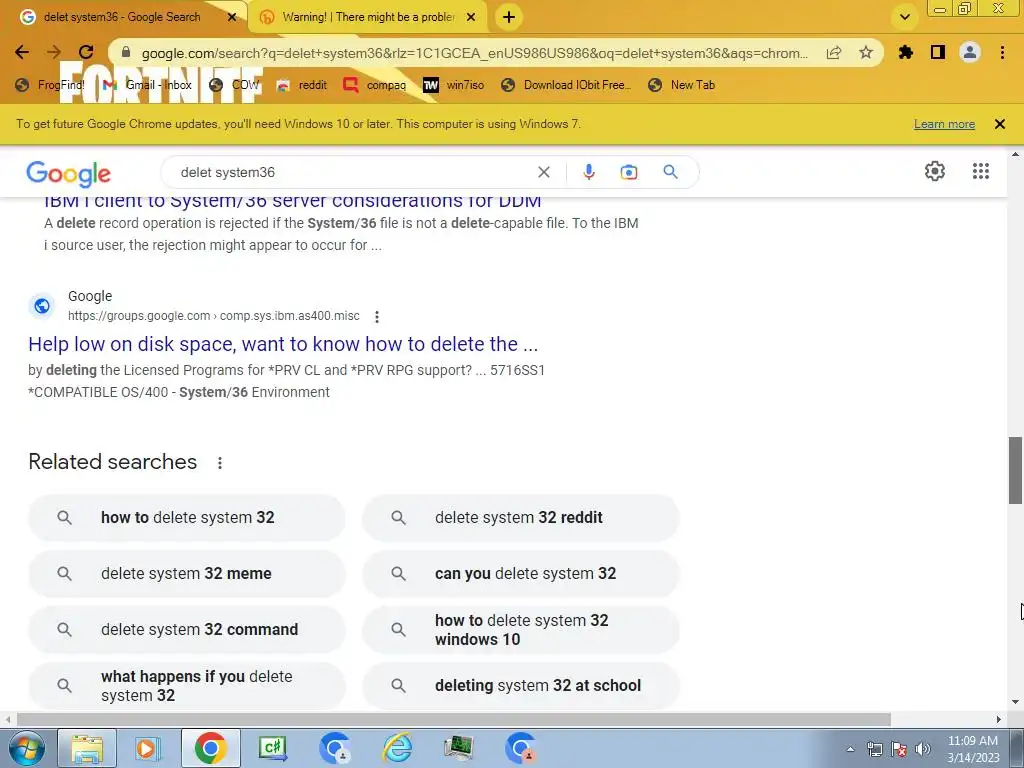Go to the Google logo homepage
The image size is (1024, 768).
69,174
